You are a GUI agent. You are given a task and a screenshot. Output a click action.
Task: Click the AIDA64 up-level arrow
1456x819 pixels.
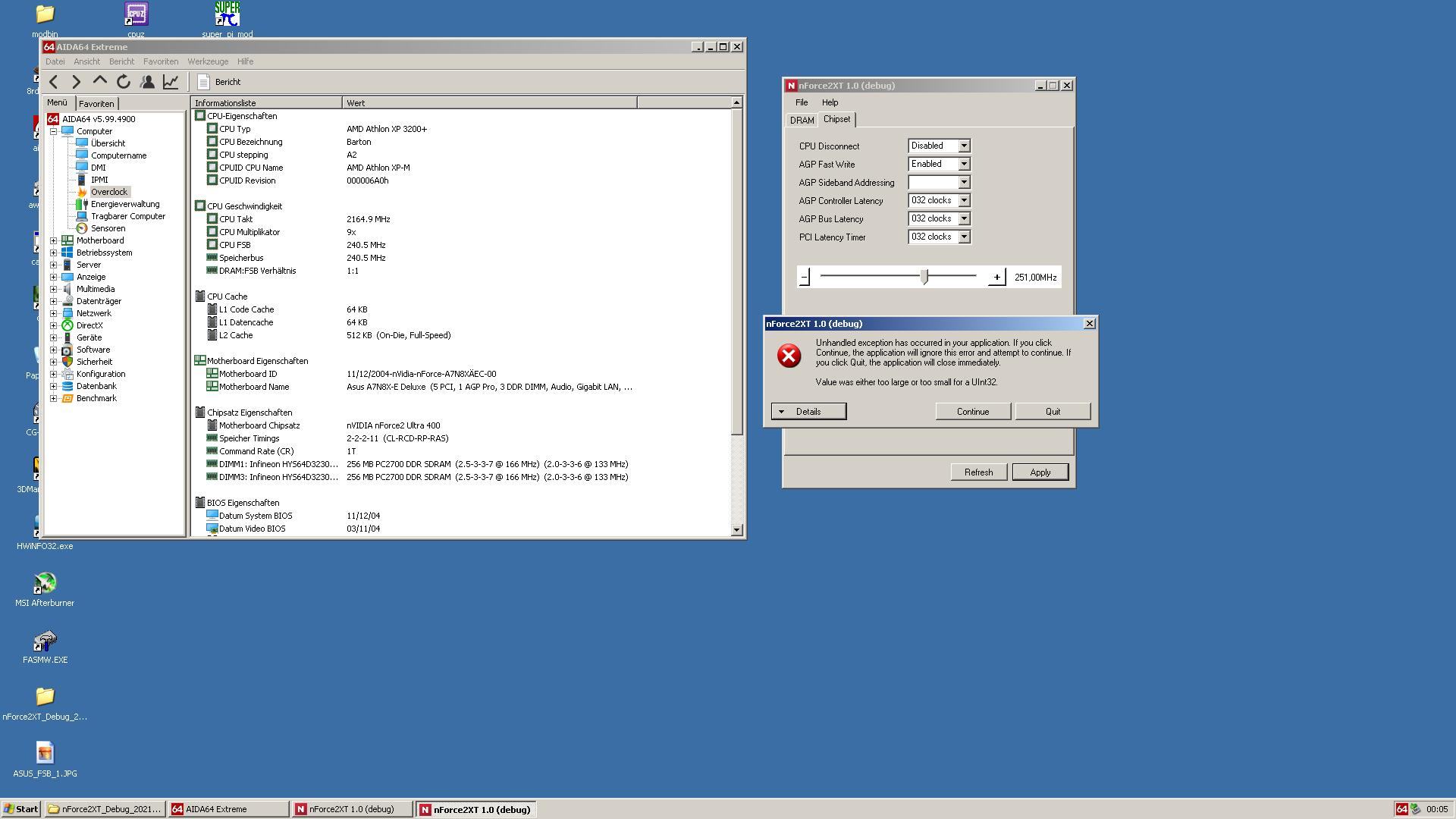point(99,82)
